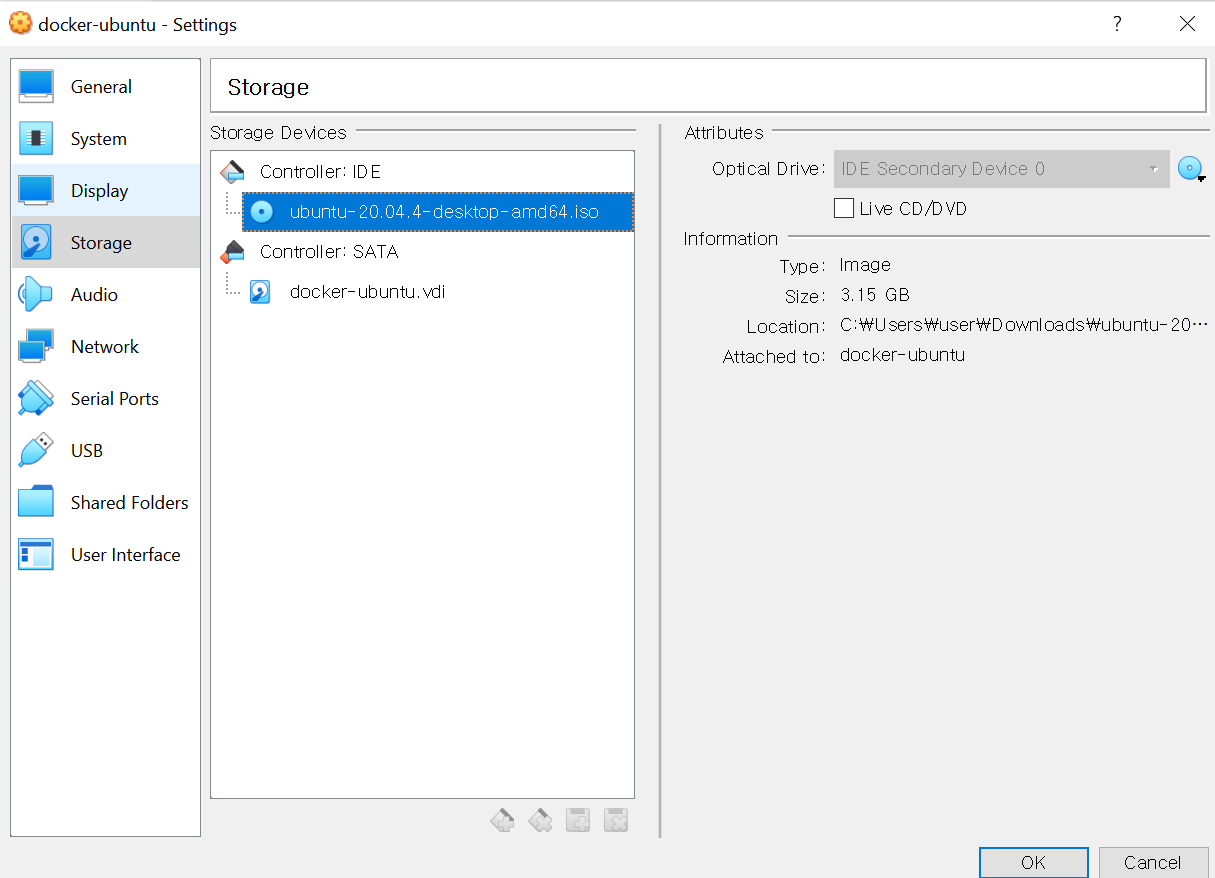Click the IDE controller icon
Viewport: 1215px width, 878px height.
coord(232,172)
